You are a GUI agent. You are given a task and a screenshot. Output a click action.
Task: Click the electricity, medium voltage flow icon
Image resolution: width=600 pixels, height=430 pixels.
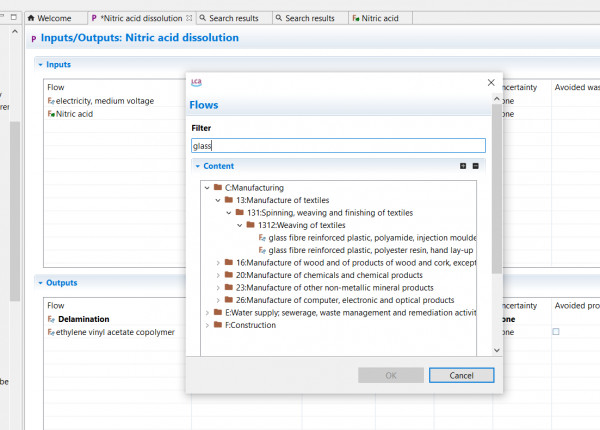(x=50, y=101)
